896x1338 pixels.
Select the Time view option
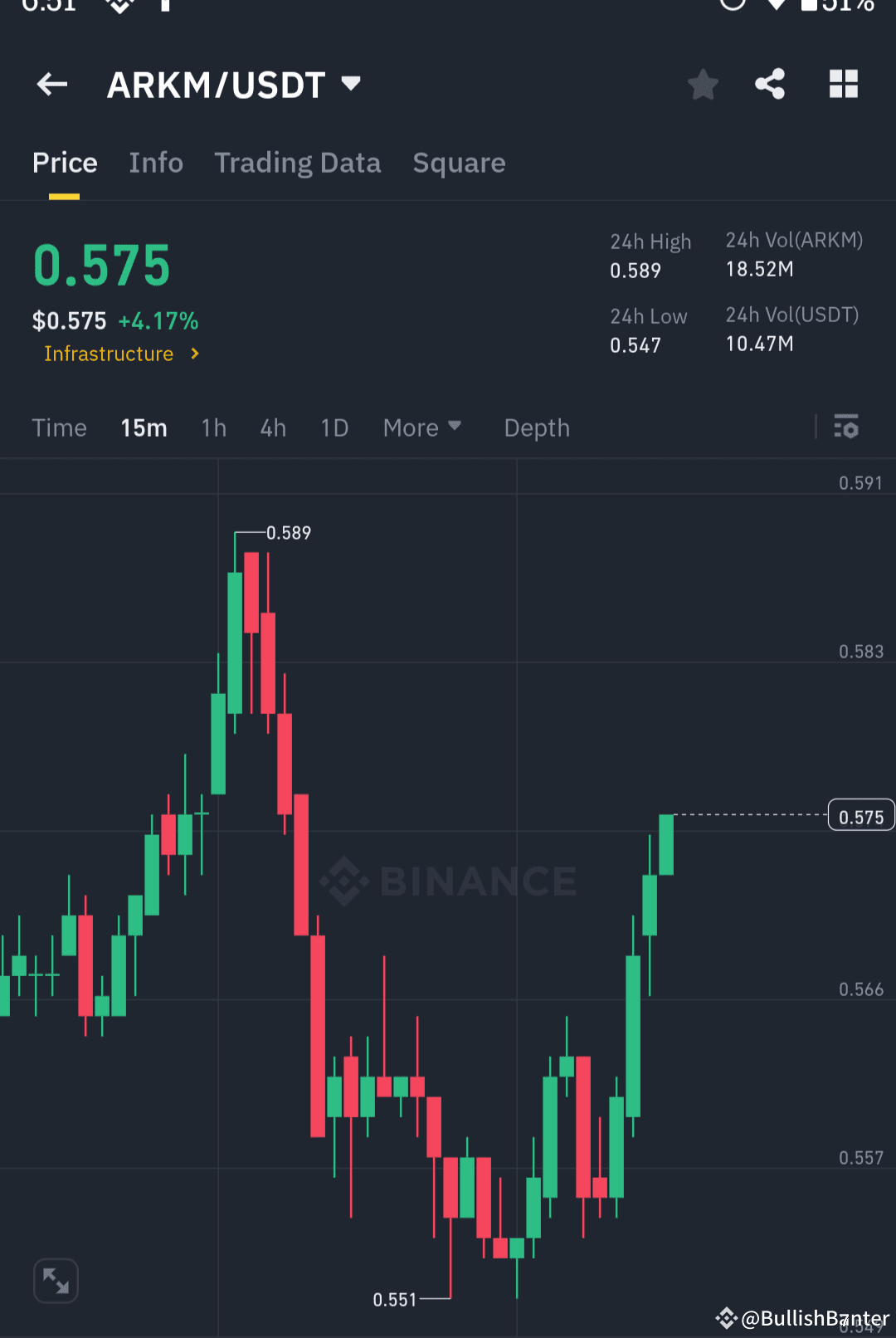tap(59, 427)
